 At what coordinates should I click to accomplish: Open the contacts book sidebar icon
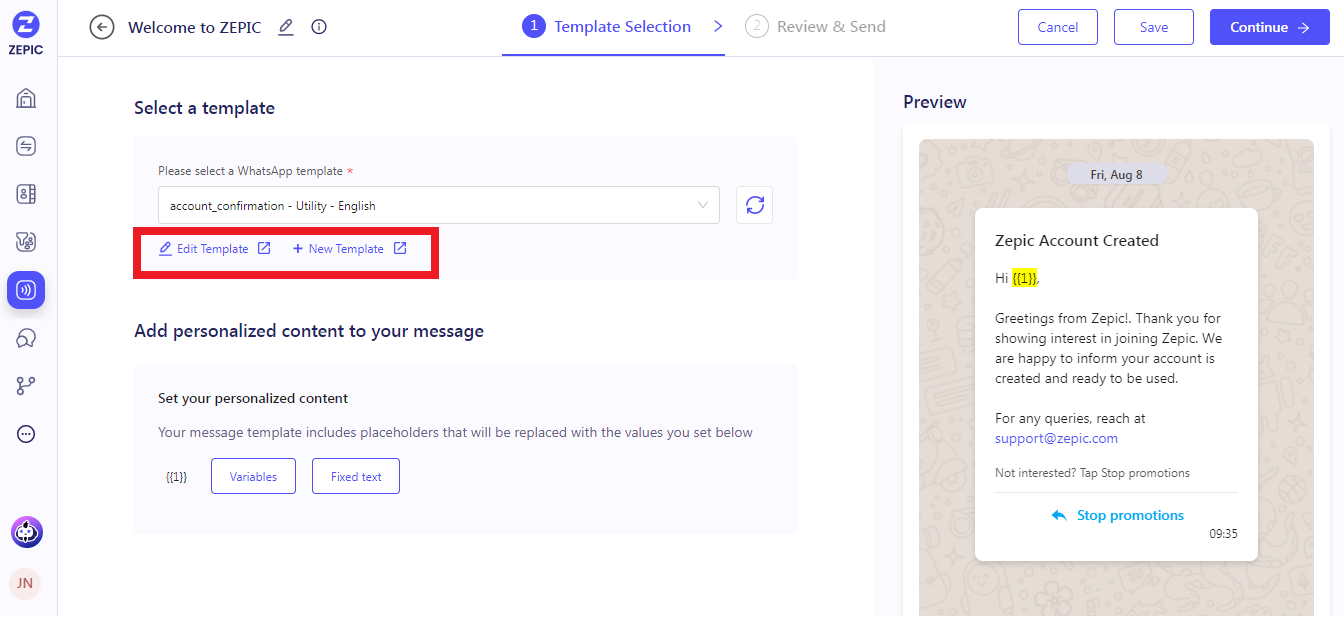coord(26,194)
